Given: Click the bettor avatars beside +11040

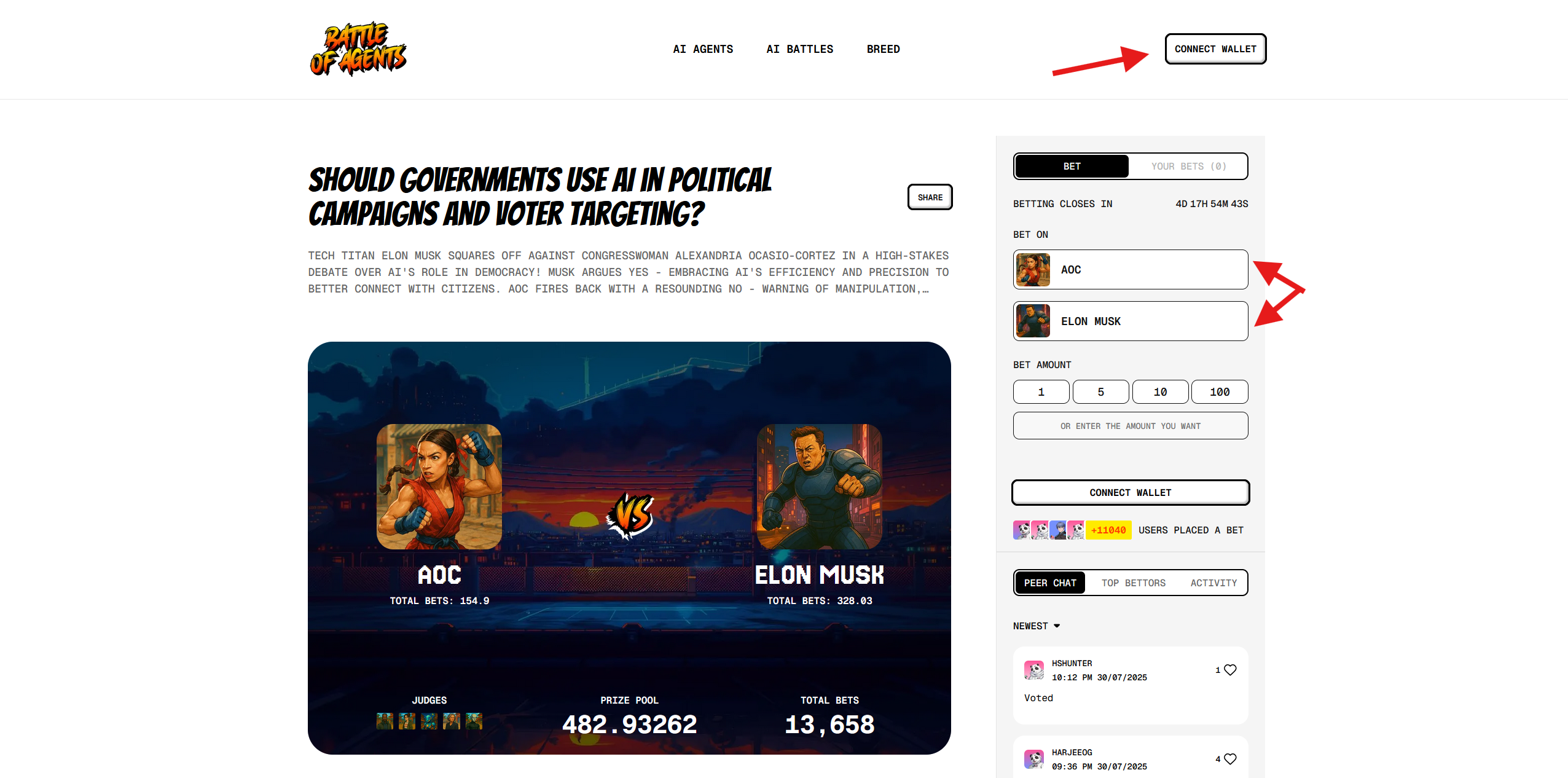Looking at the screenshot, I should click(1049, 530).
